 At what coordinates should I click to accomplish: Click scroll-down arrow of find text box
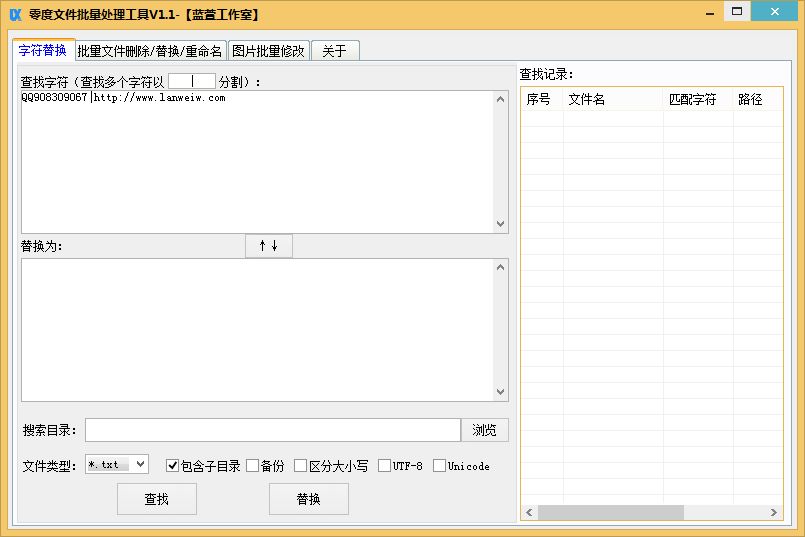tap(501, 225)
